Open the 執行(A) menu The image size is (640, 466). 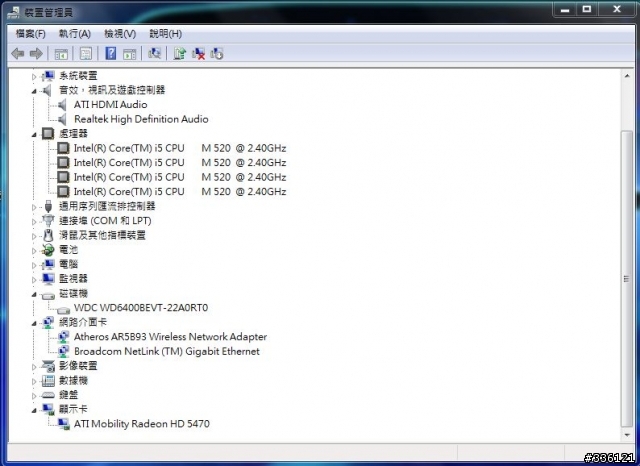coord(75,34)
